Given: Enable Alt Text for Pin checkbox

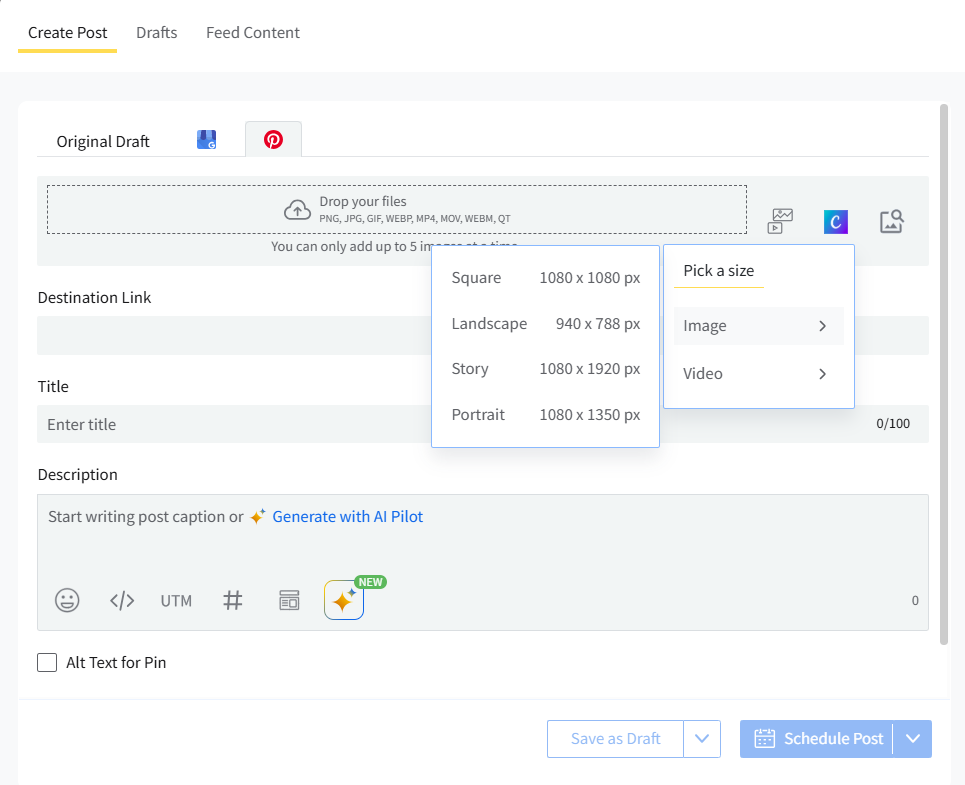Looking at the screenshot, I should point(47,662).
